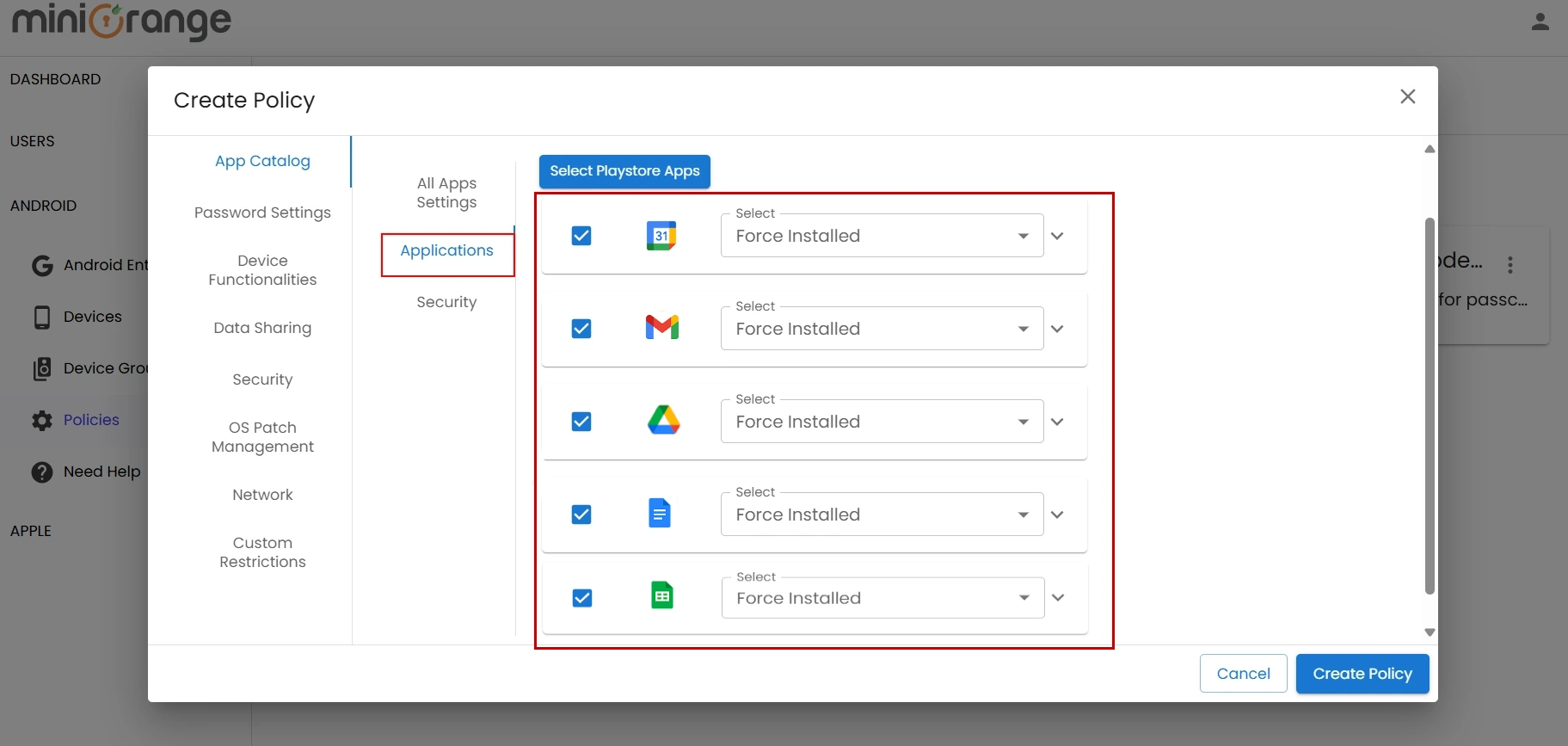The image size is (1568, 746).
Task: Open Need Help link in sidebar
Action: pos(101,472)
